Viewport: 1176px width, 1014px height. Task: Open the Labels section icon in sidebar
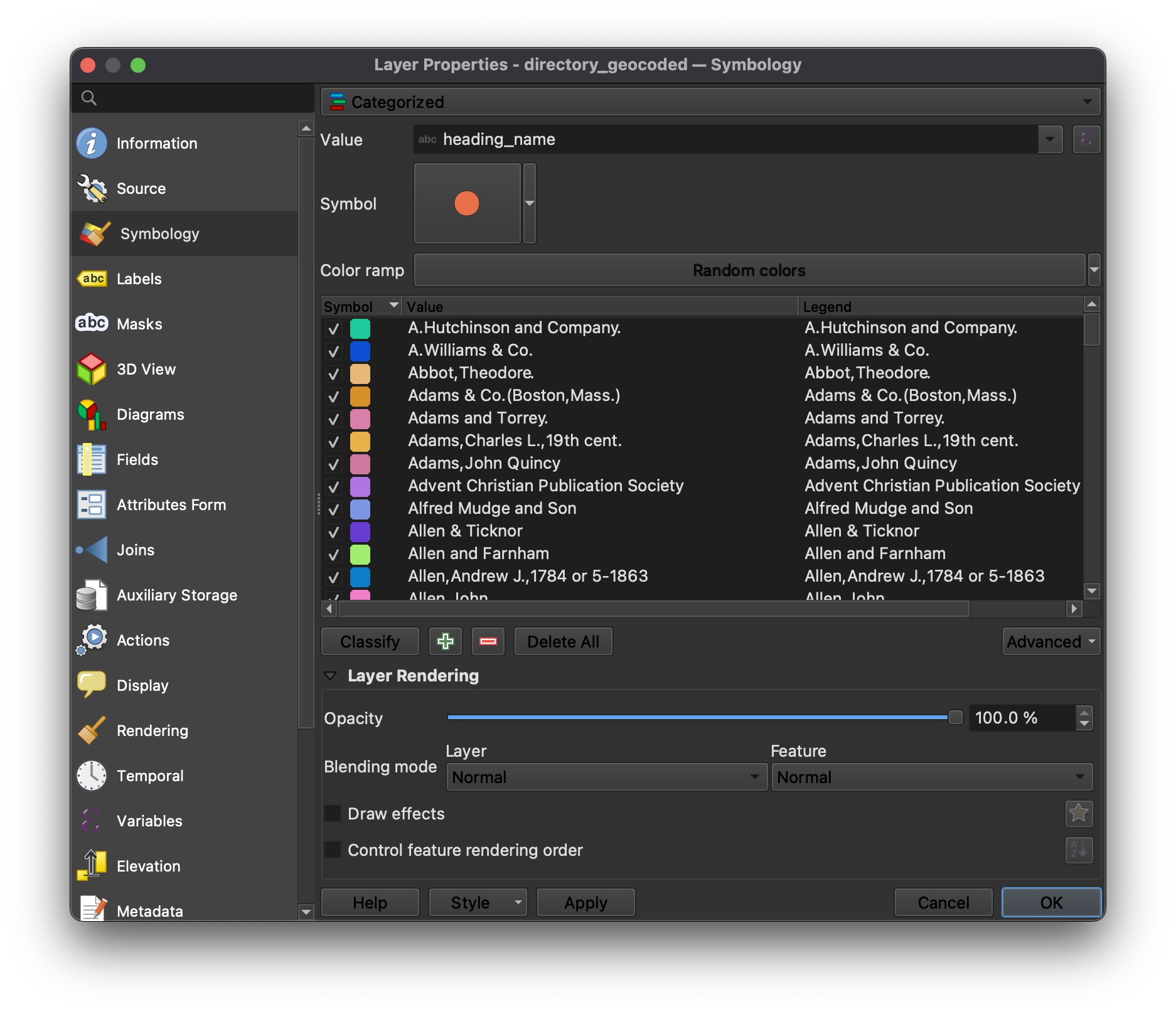[x=92, y=279]
